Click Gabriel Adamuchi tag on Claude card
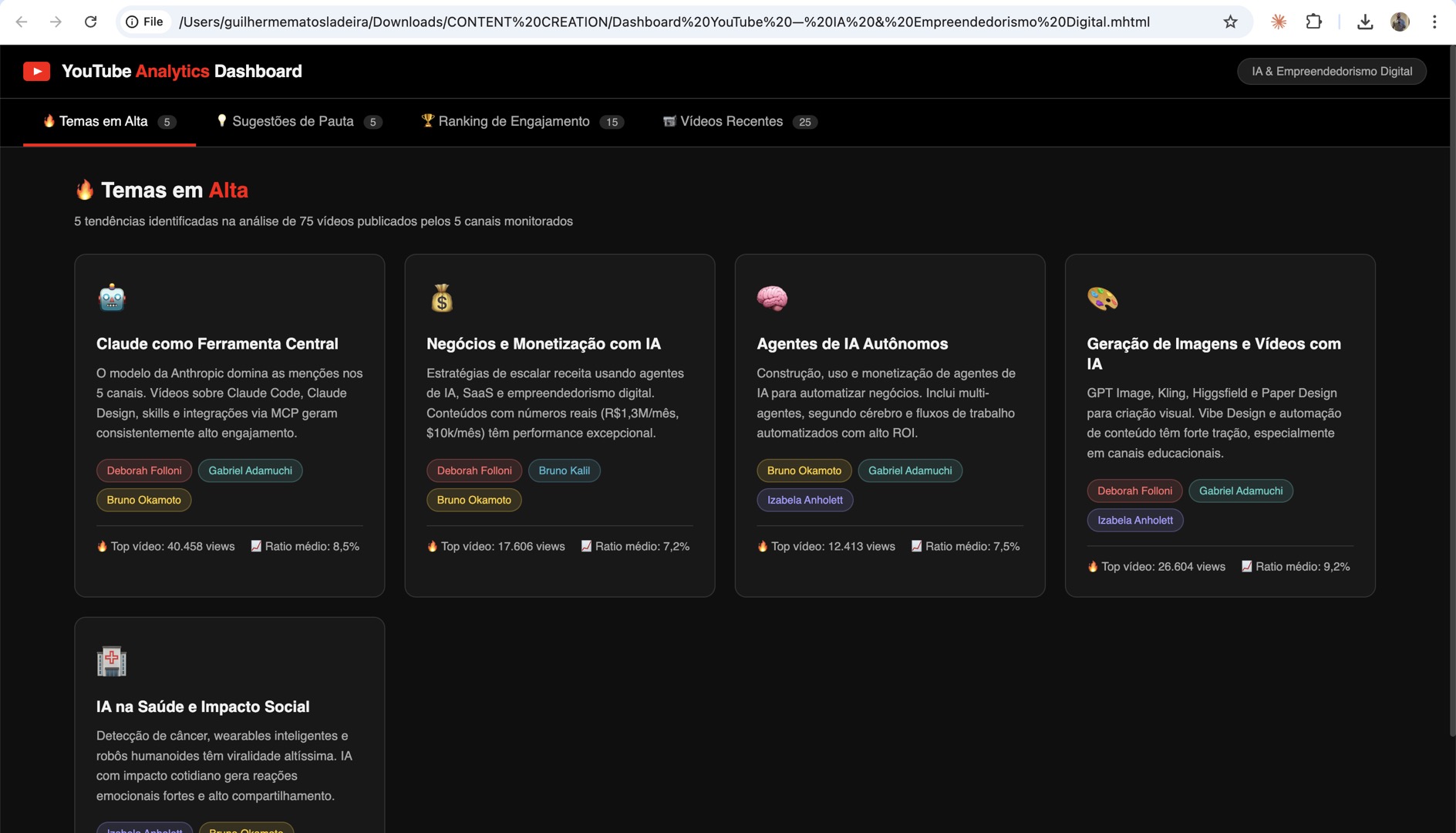The width and height of the screenshot is (1456, 833). click(250, 470)
